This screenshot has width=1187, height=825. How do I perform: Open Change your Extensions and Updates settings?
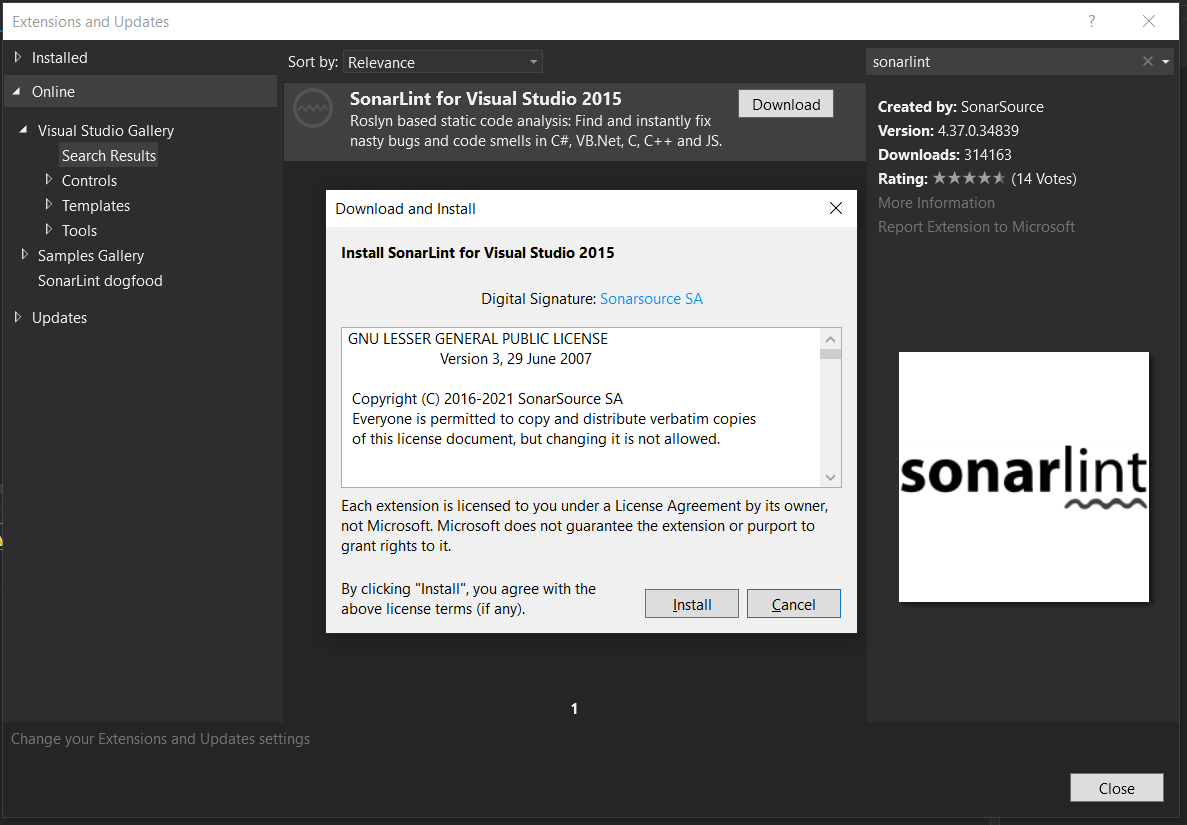160,739
